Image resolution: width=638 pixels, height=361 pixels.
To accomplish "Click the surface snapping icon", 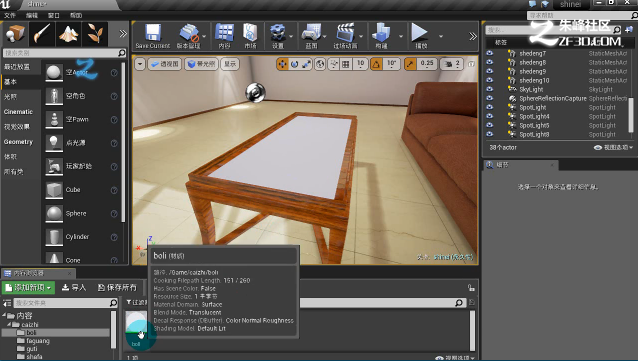I will coord(334,64).
